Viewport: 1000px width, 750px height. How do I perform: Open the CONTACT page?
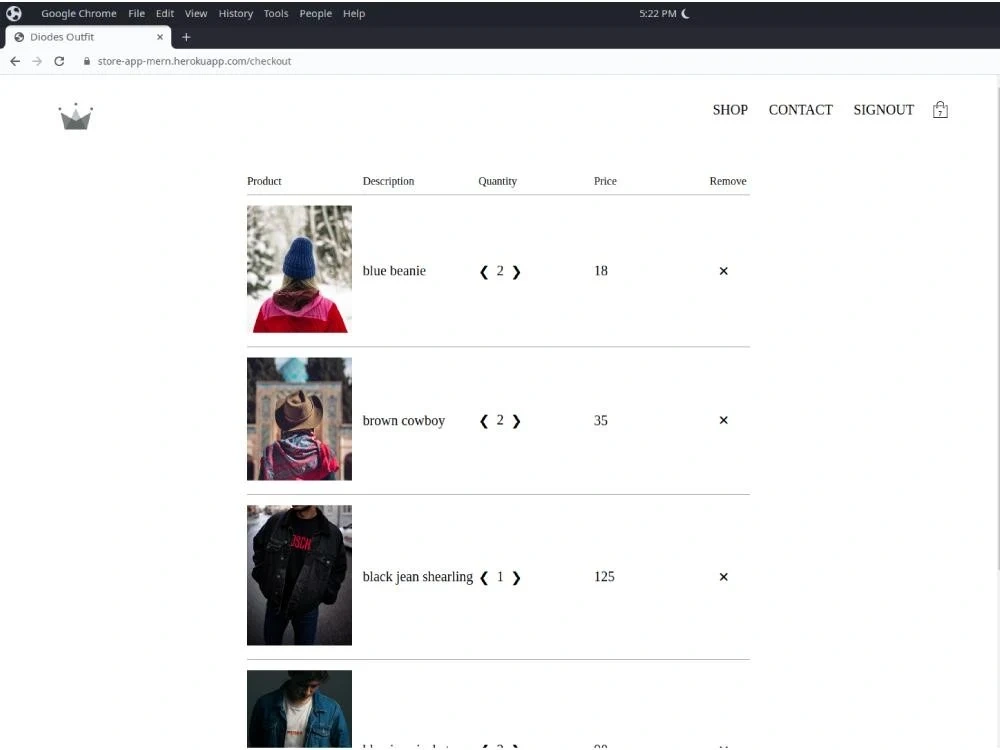tap(800, 110)
